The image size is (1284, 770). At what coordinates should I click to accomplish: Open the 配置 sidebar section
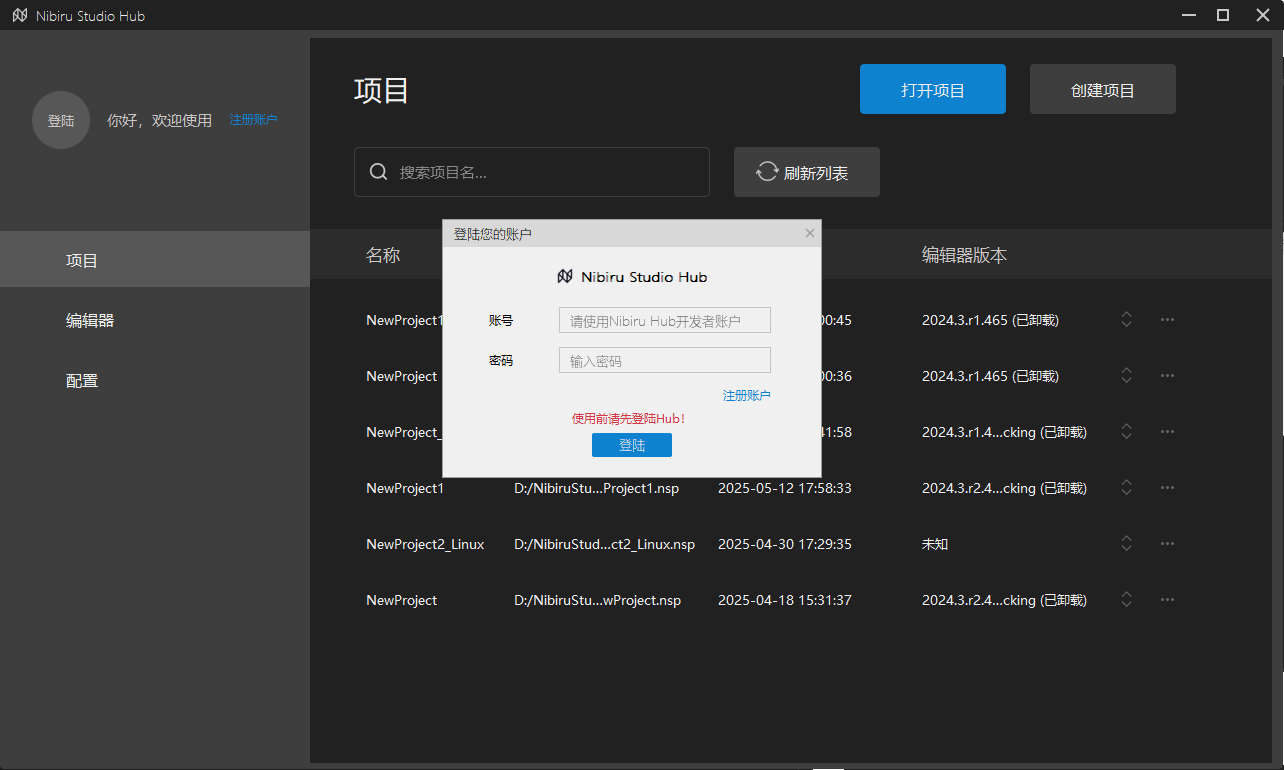click(82, 381)
